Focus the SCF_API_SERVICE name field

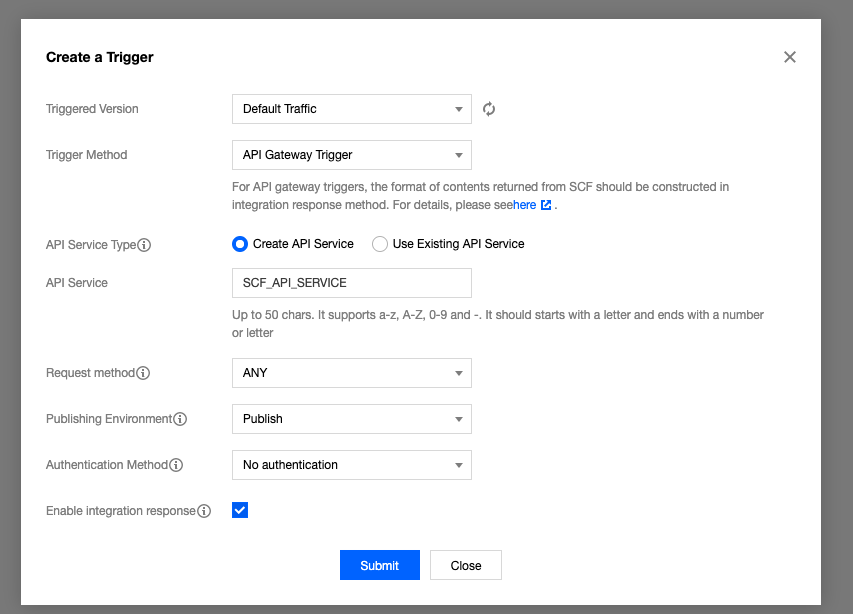coord(351,283)
